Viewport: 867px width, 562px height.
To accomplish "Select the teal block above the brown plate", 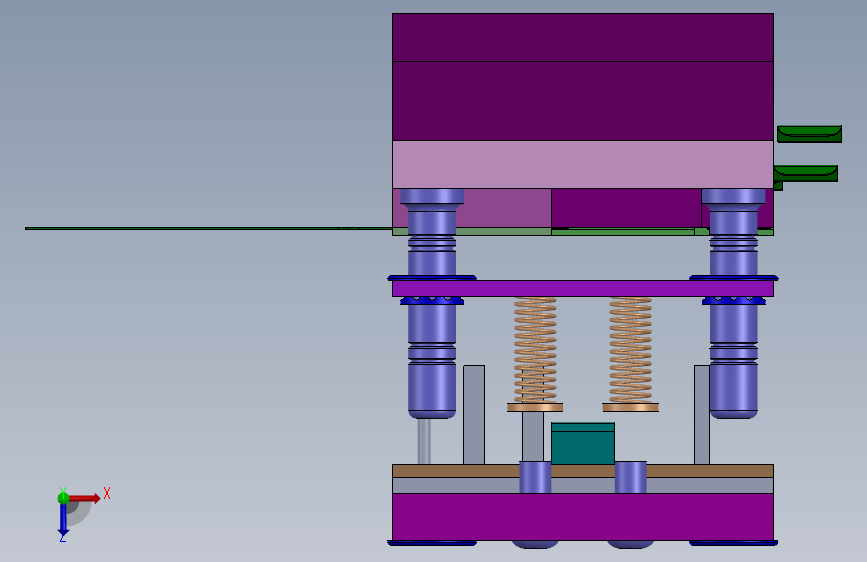I will click(583, 444).
